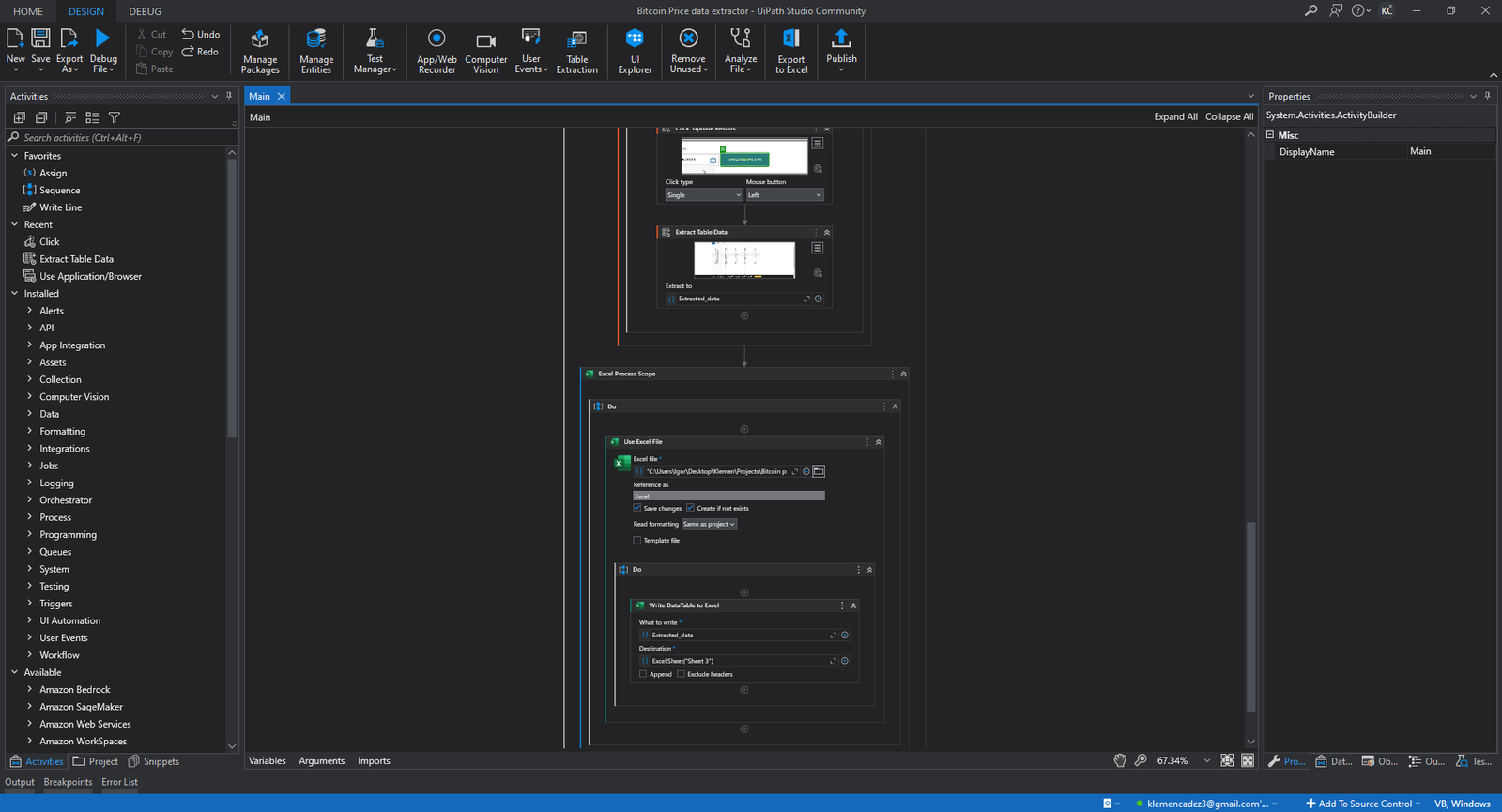Collapse all activity groups in Activities panel
This screenshot has width=1502, height=812.
[41, 117]
